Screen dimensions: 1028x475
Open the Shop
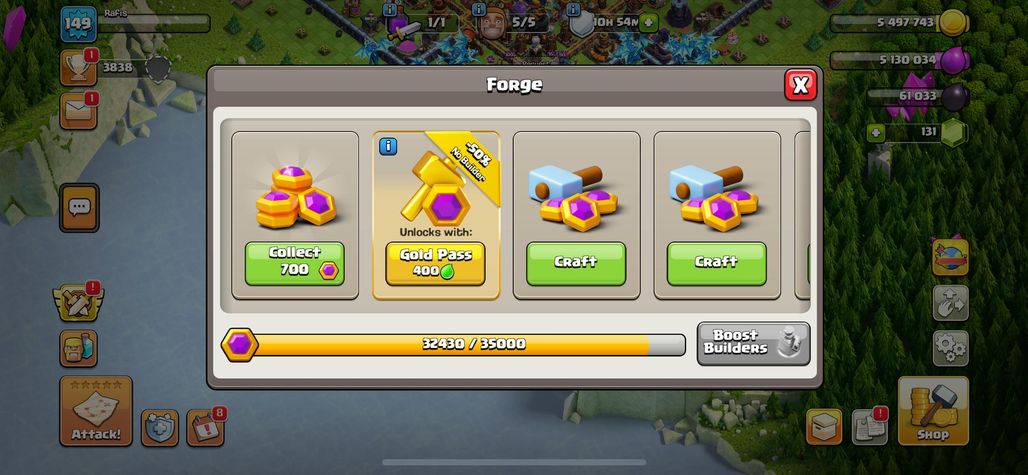coord(933,410)
